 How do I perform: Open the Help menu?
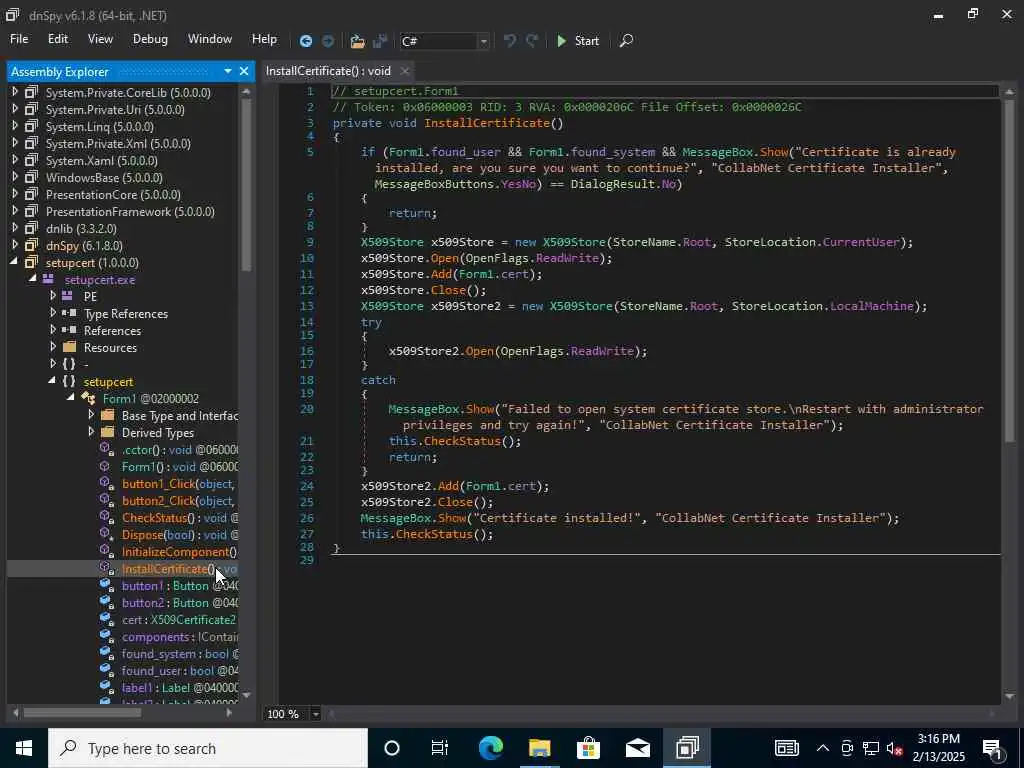pyautogui.click(x=264, y=39)
